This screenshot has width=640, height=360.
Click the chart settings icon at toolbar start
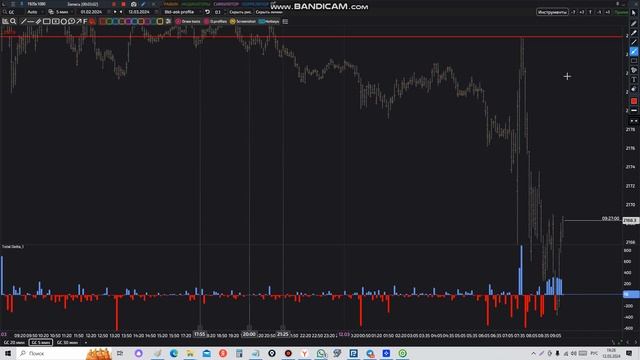point(5,21)
